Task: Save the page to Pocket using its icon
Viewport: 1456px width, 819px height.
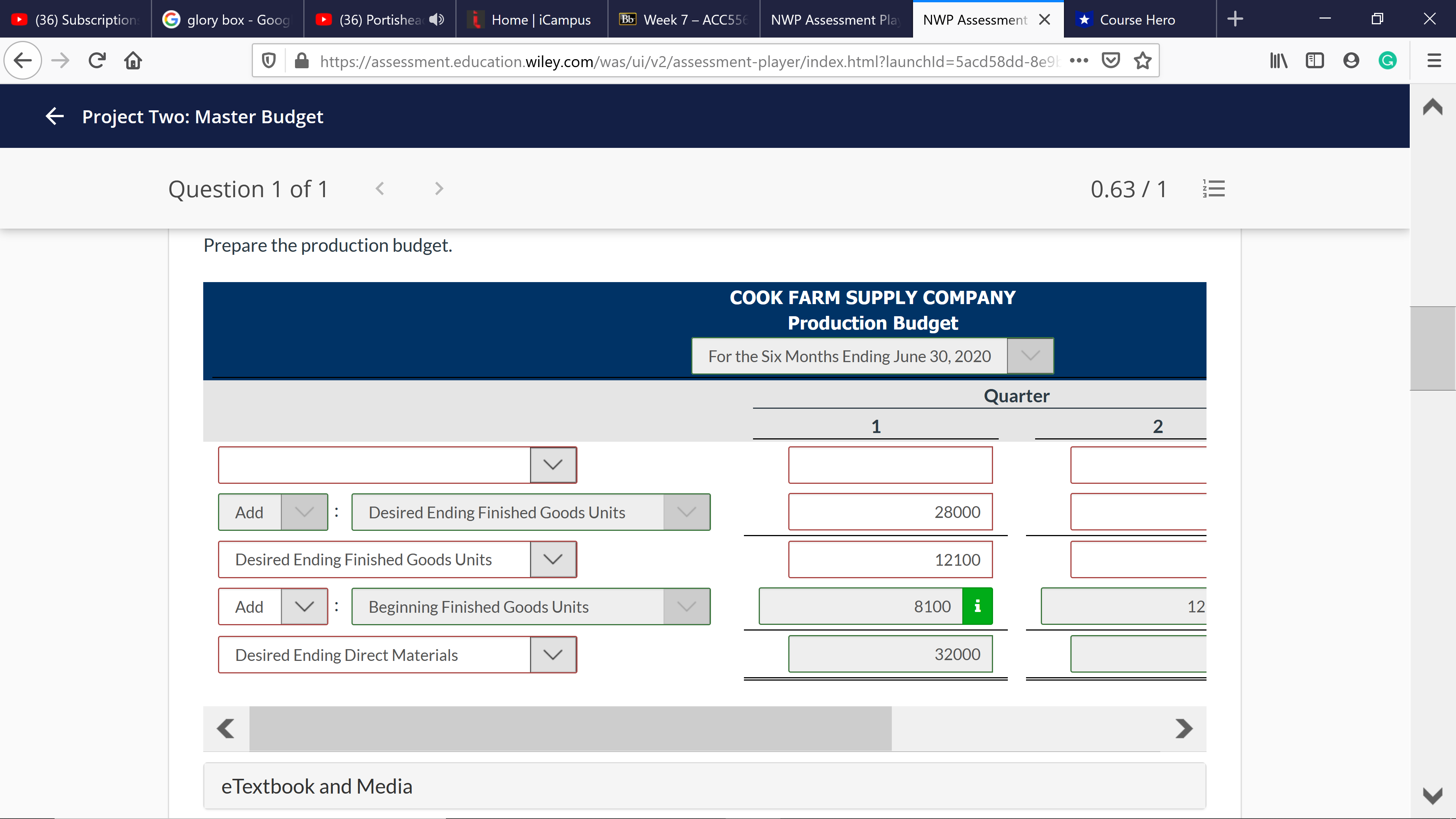Action: (1111, 61)
